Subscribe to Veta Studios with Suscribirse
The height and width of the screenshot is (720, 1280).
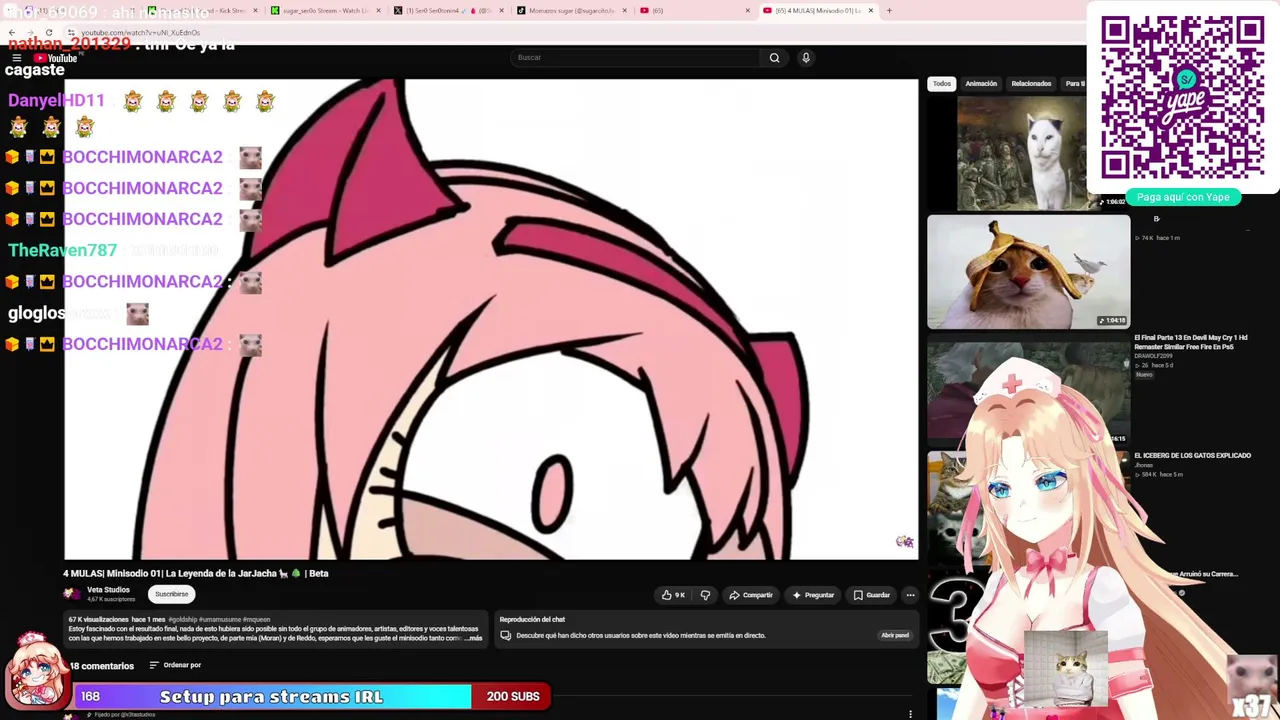point(171,594)
